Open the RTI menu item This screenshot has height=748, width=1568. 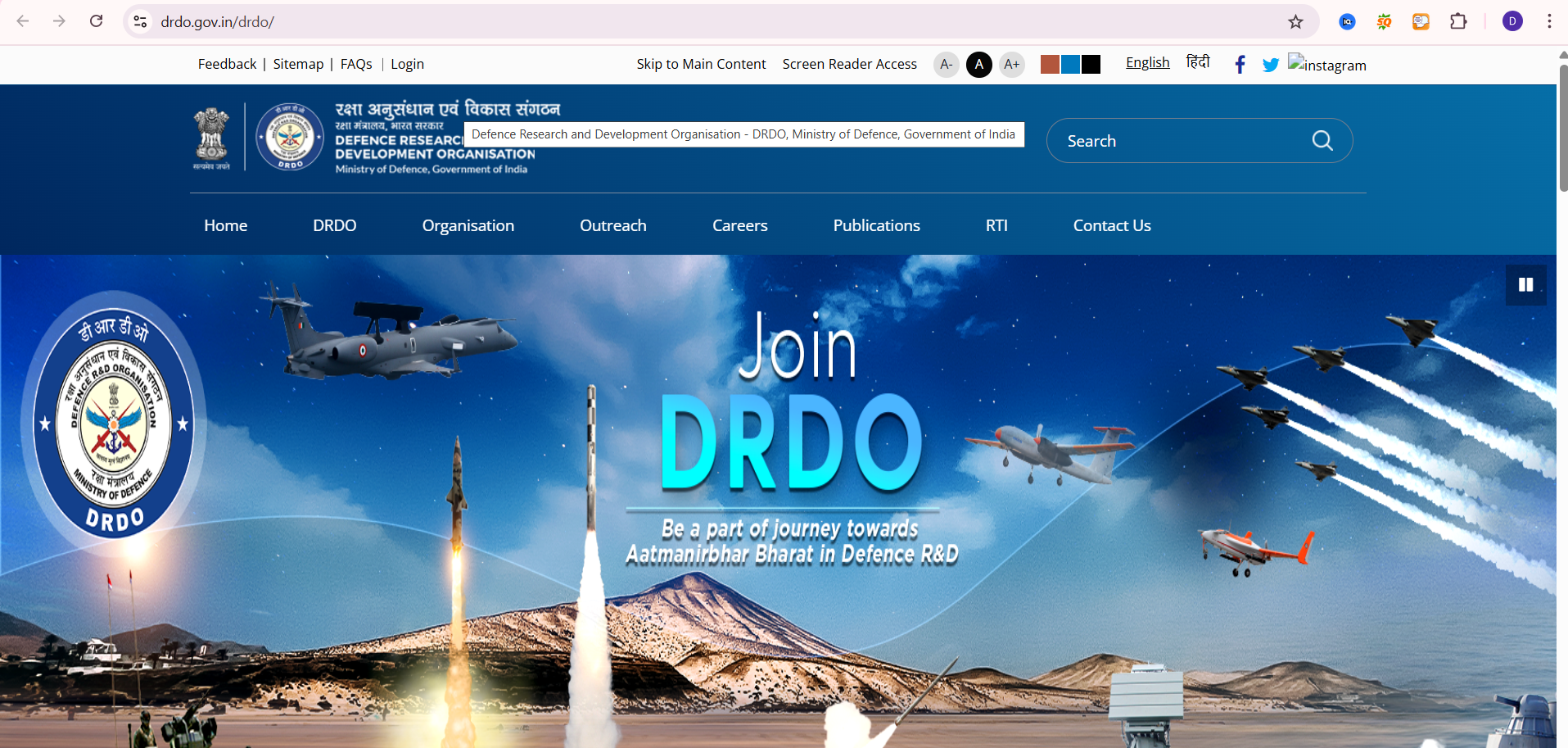[x=996, y=225]
